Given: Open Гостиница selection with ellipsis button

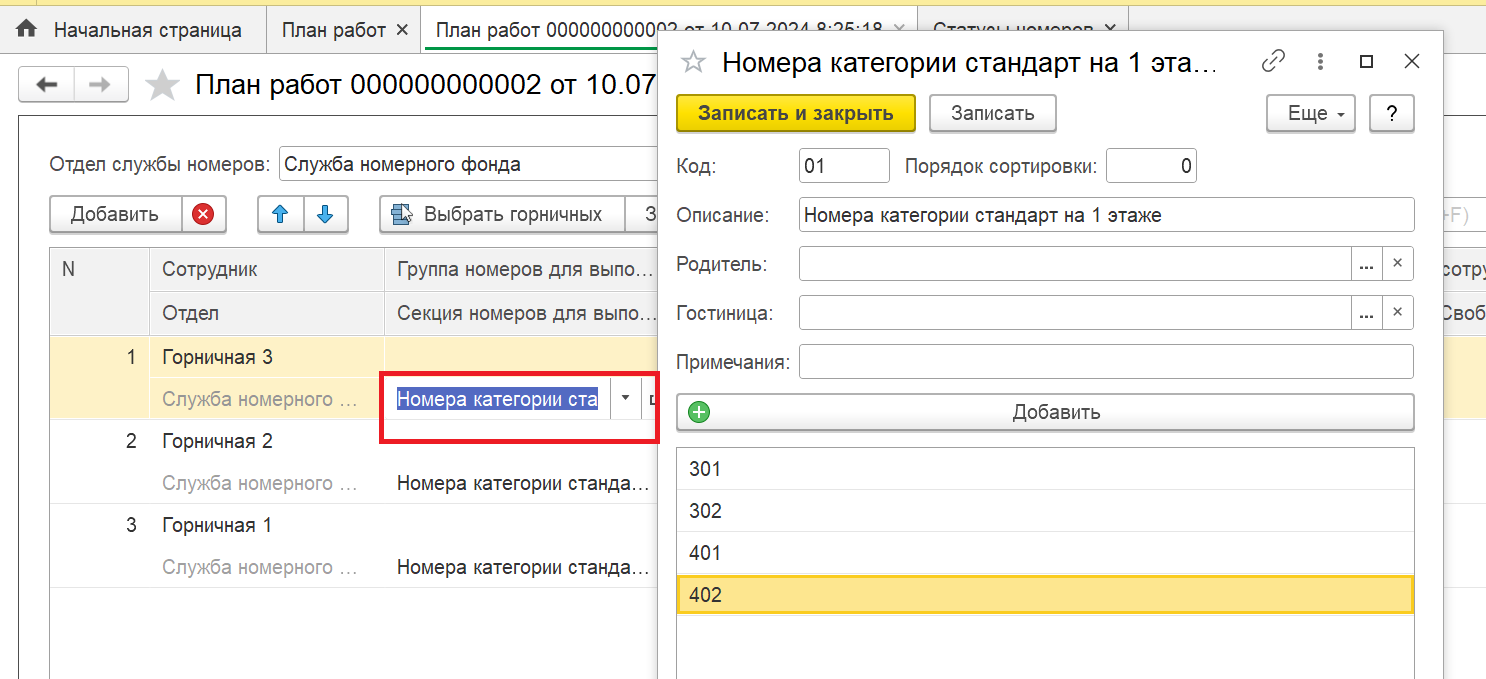Looking at the screenshot, I should coord(1367,313).
